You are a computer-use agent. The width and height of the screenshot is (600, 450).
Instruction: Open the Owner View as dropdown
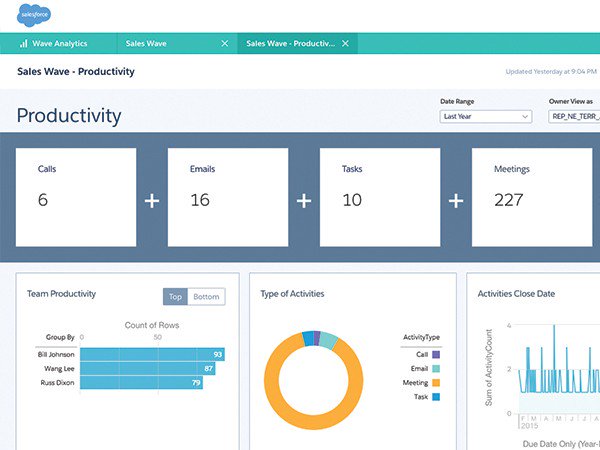[x=574, y=116]
